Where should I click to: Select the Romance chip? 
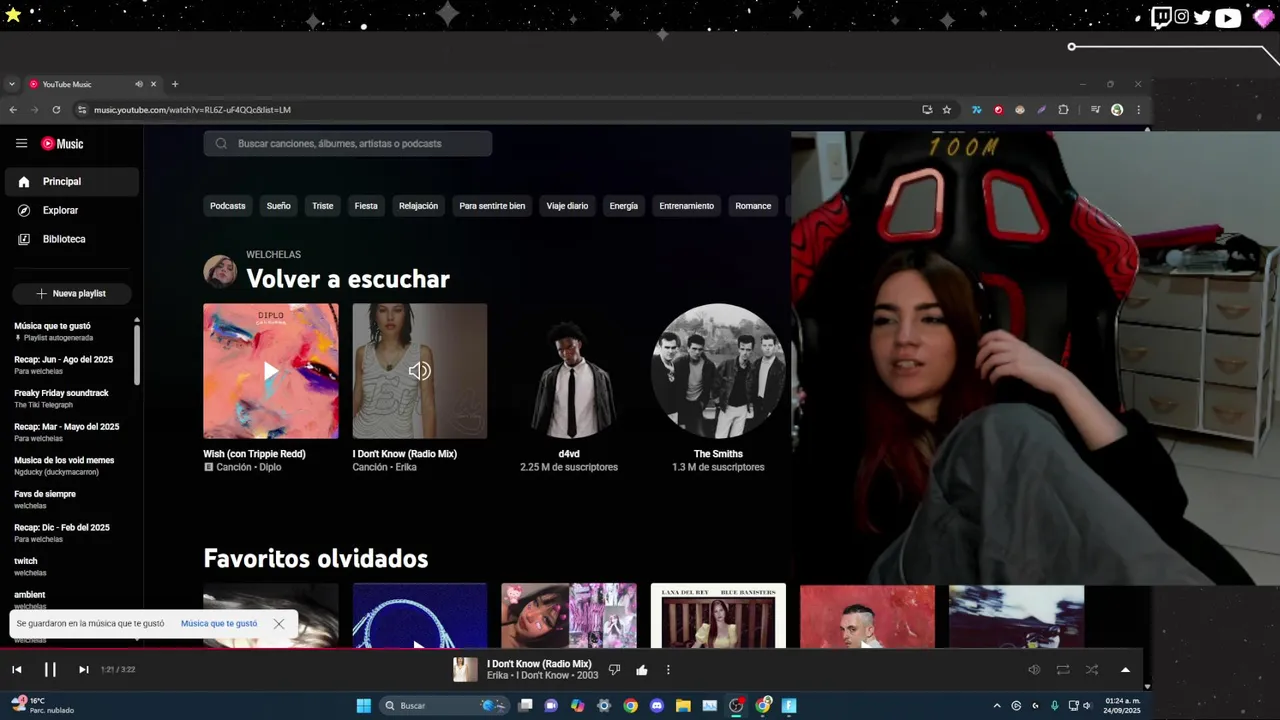(753, 206)
